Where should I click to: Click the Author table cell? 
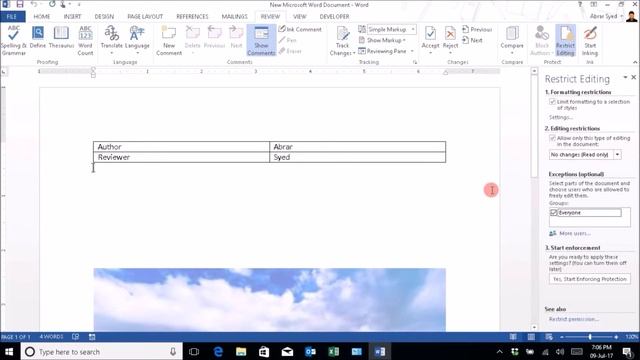click(181, 147)
